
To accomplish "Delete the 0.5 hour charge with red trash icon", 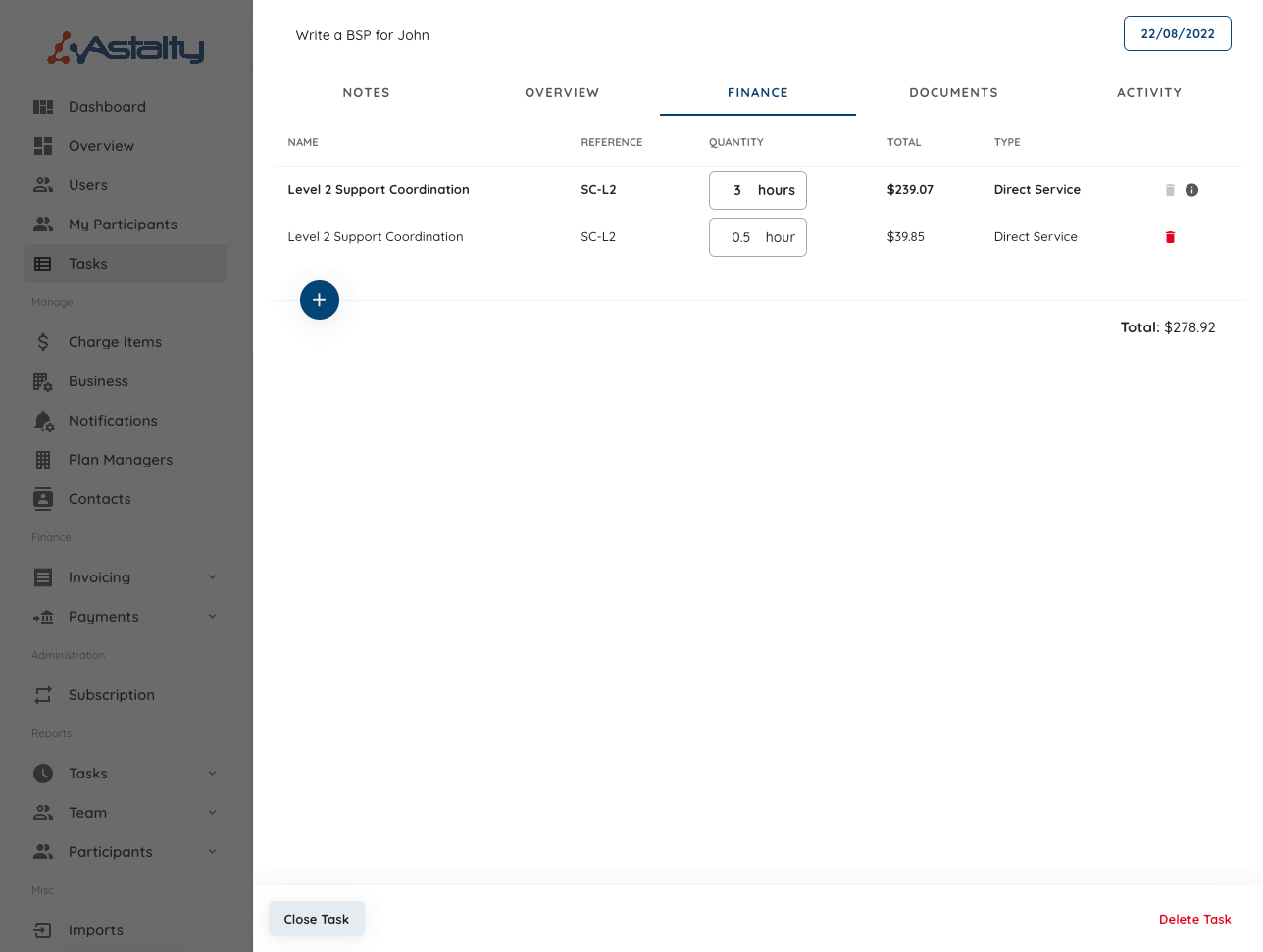I will point(1170,237).
